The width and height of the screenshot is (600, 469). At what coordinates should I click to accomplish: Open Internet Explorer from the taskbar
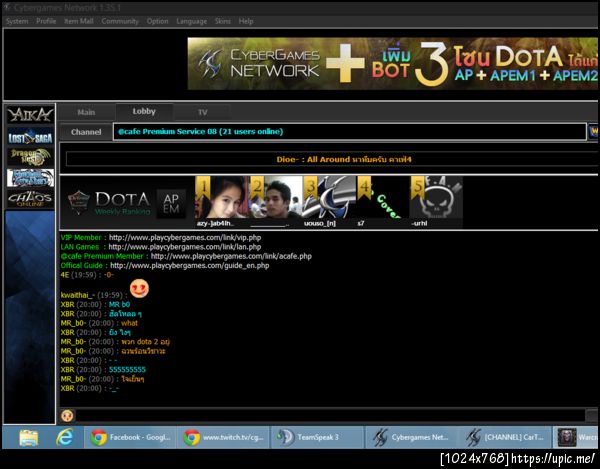pos(65,437)
